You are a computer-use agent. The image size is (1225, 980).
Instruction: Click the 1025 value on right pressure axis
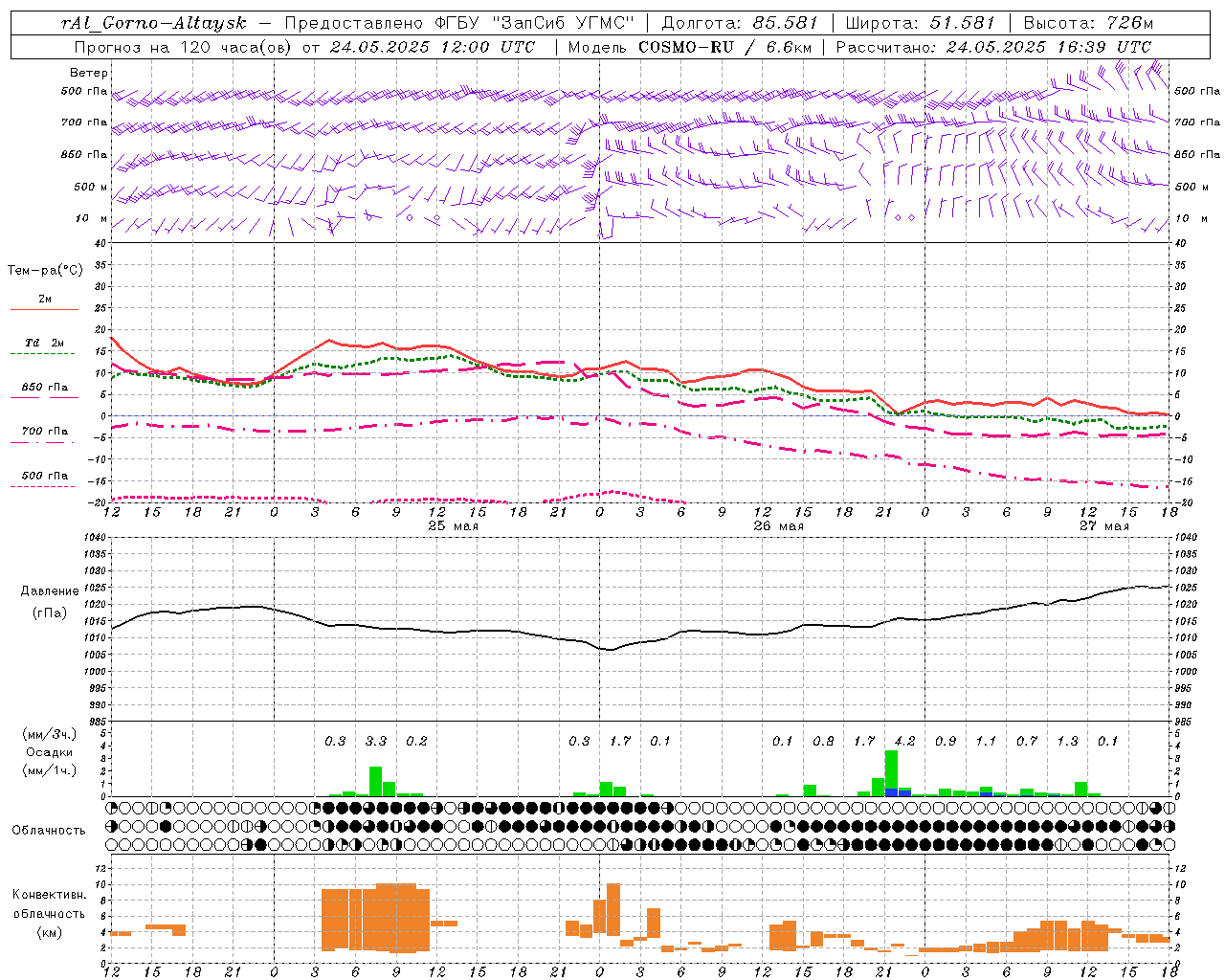click(x=1185, y=588)
